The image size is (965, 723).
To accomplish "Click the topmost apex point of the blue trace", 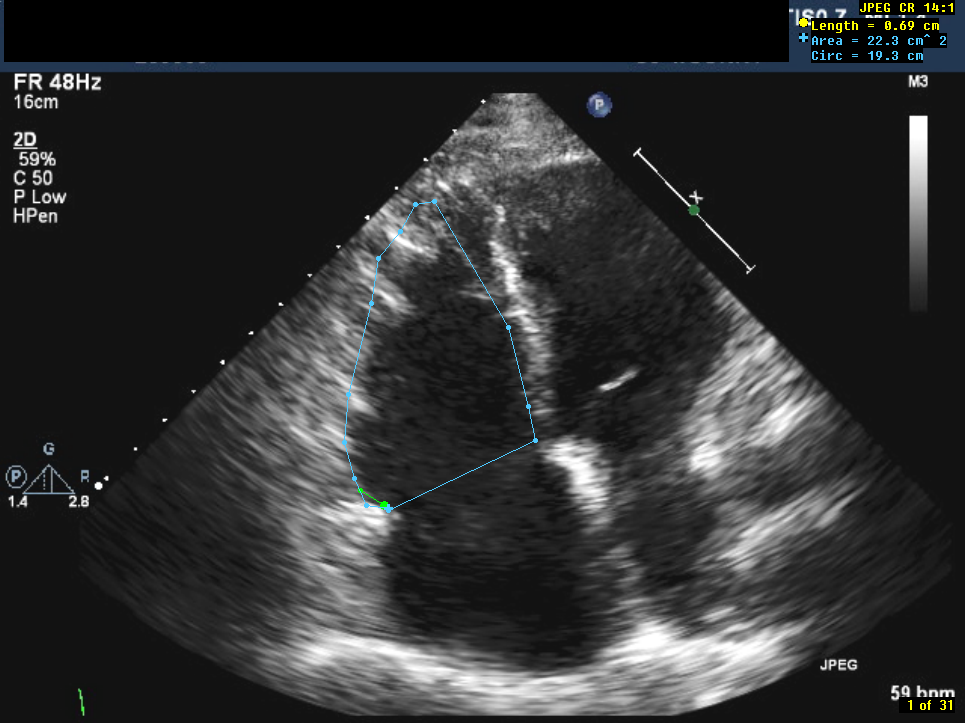I will 435,201.
